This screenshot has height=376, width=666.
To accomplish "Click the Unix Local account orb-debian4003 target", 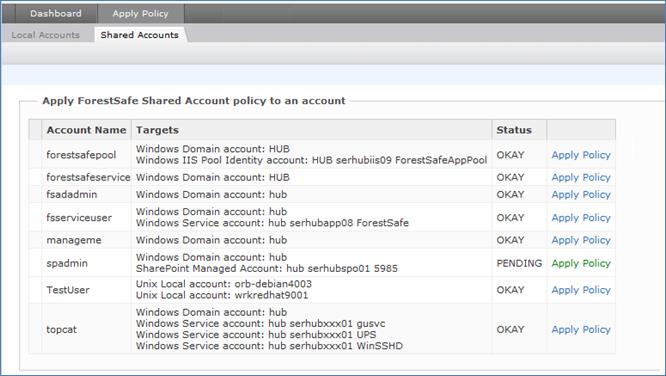I will tap(224, 284).
